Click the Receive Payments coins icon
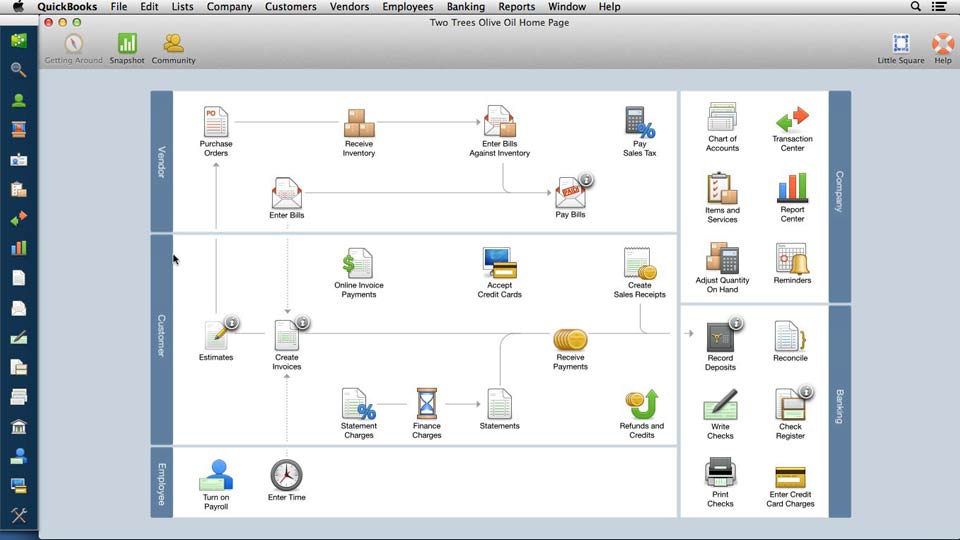This screenshot has width=960, height=540. [x=570, y=339]
